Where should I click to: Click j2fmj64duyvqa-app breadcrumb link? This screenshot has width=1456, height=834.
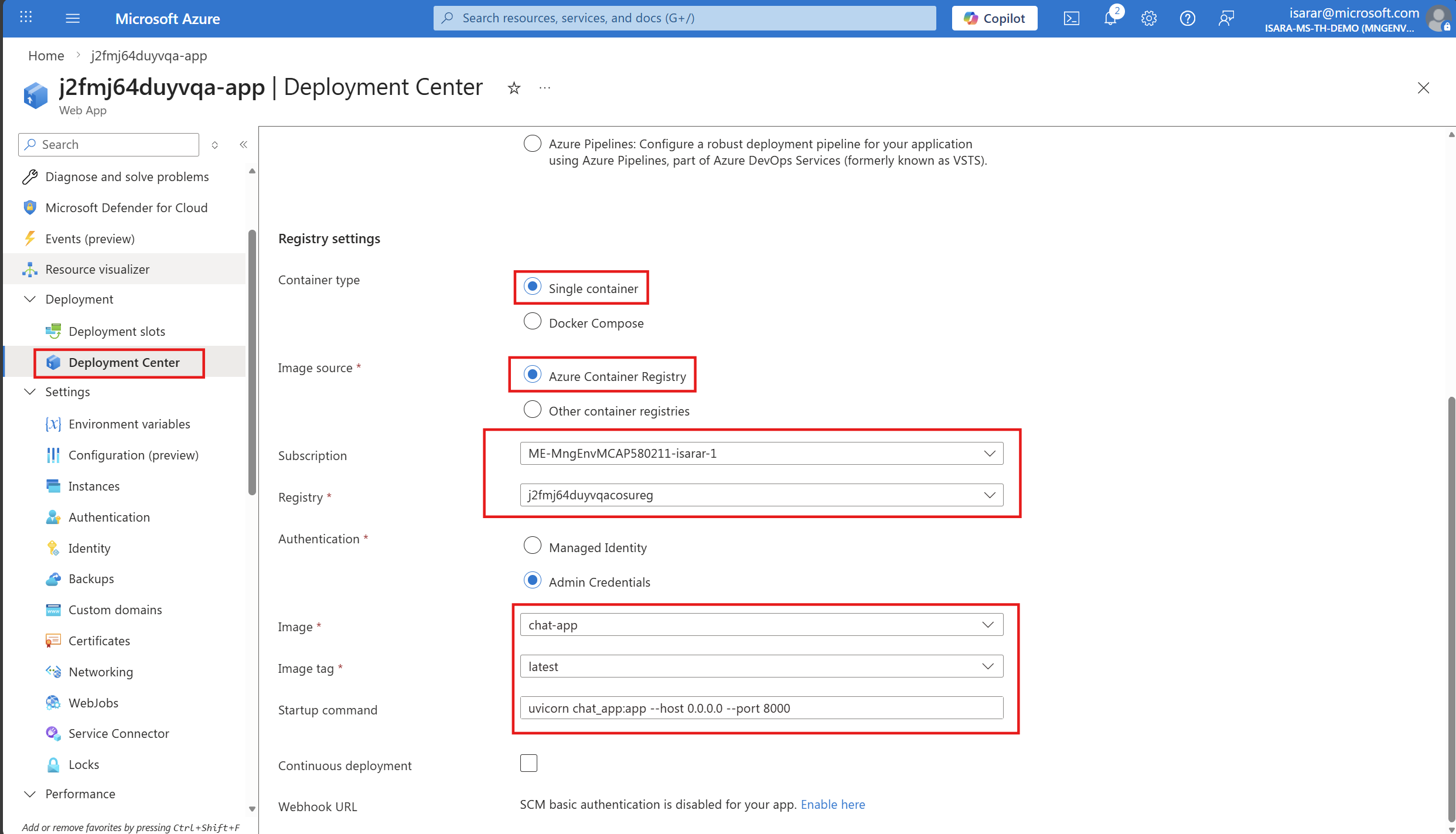click(x=149, y=56)
